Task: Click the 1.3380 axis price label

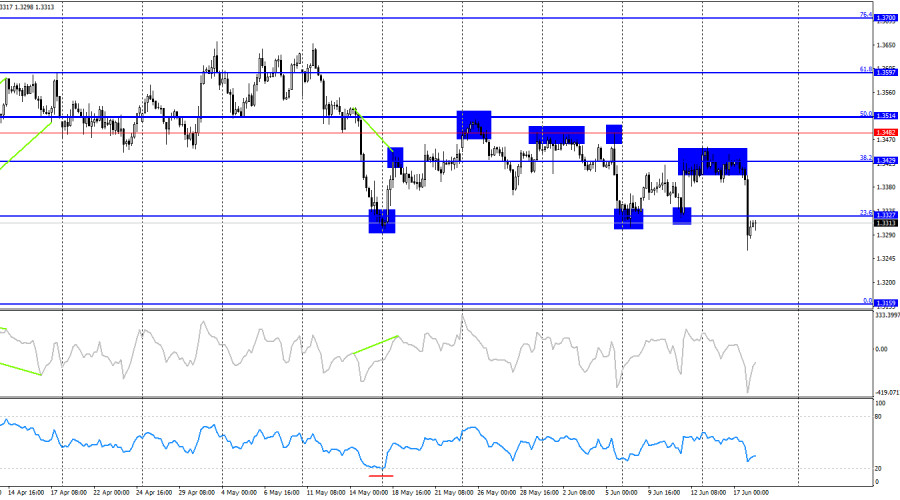Action: click(886, 187)
